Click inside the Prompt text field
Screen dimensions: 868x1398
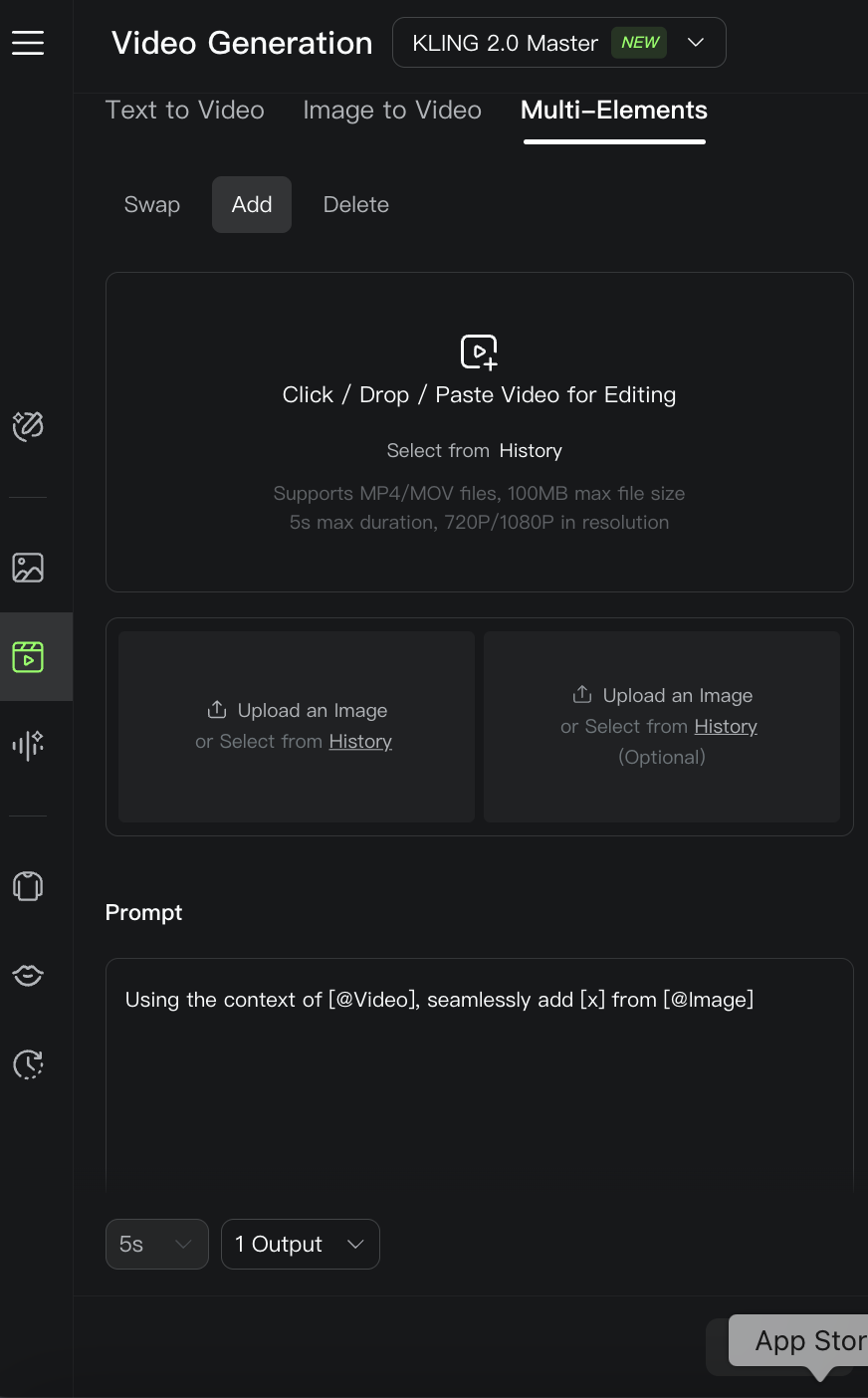tap(480, 1075)
